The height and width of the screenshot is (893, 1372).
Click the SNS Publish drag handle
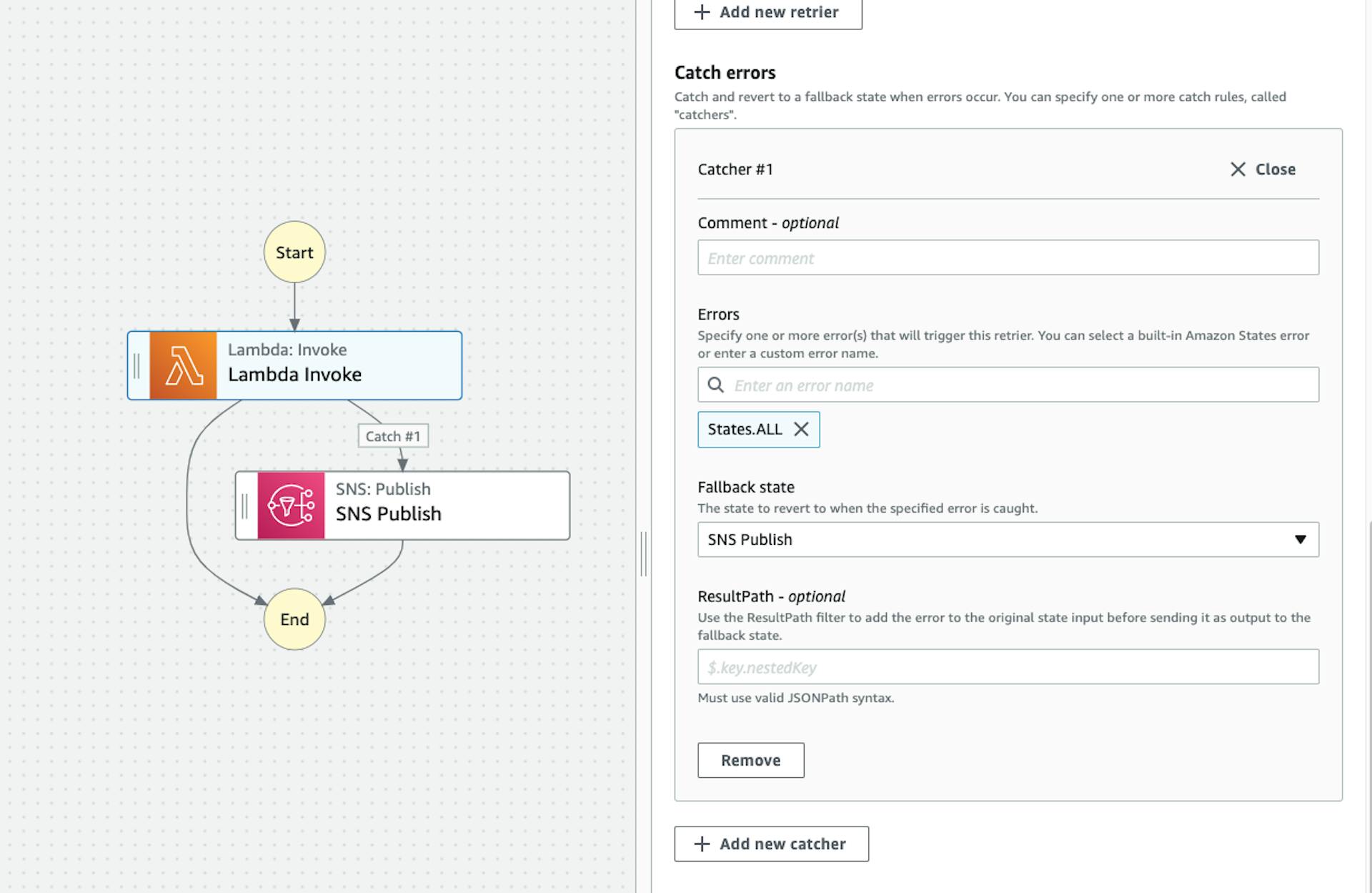[x=245, y=505]
